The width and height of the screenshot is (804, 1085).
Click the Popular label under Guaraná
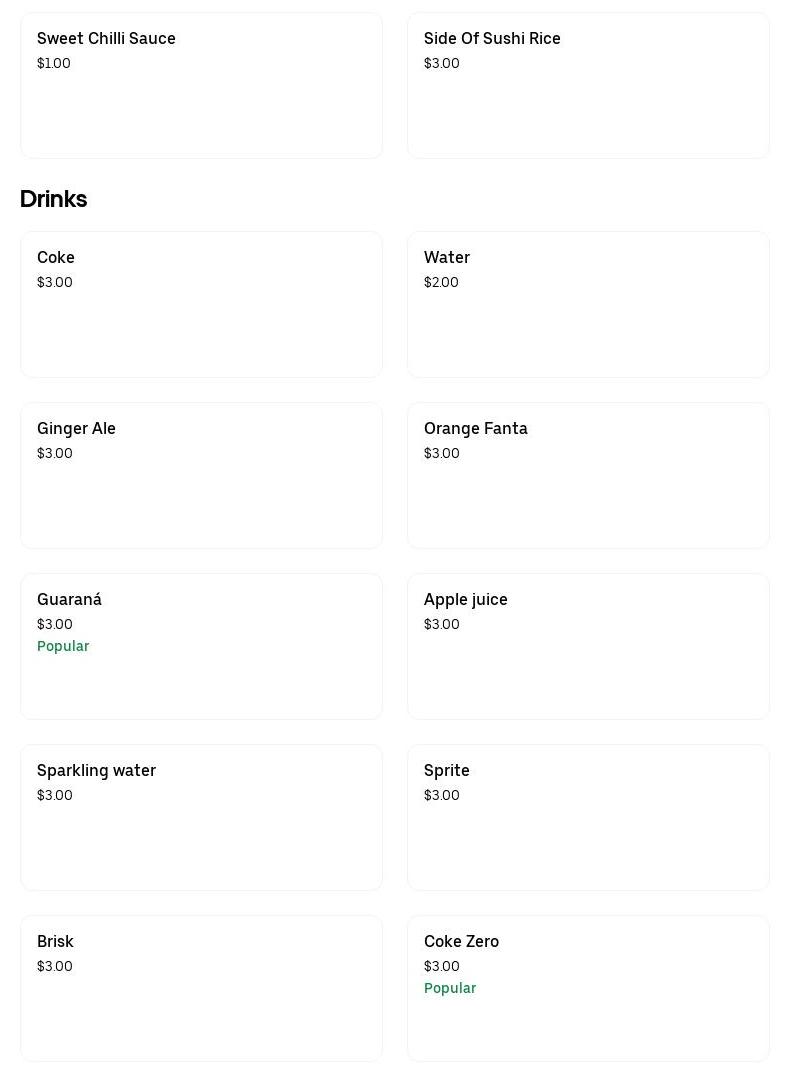point(63,646)
